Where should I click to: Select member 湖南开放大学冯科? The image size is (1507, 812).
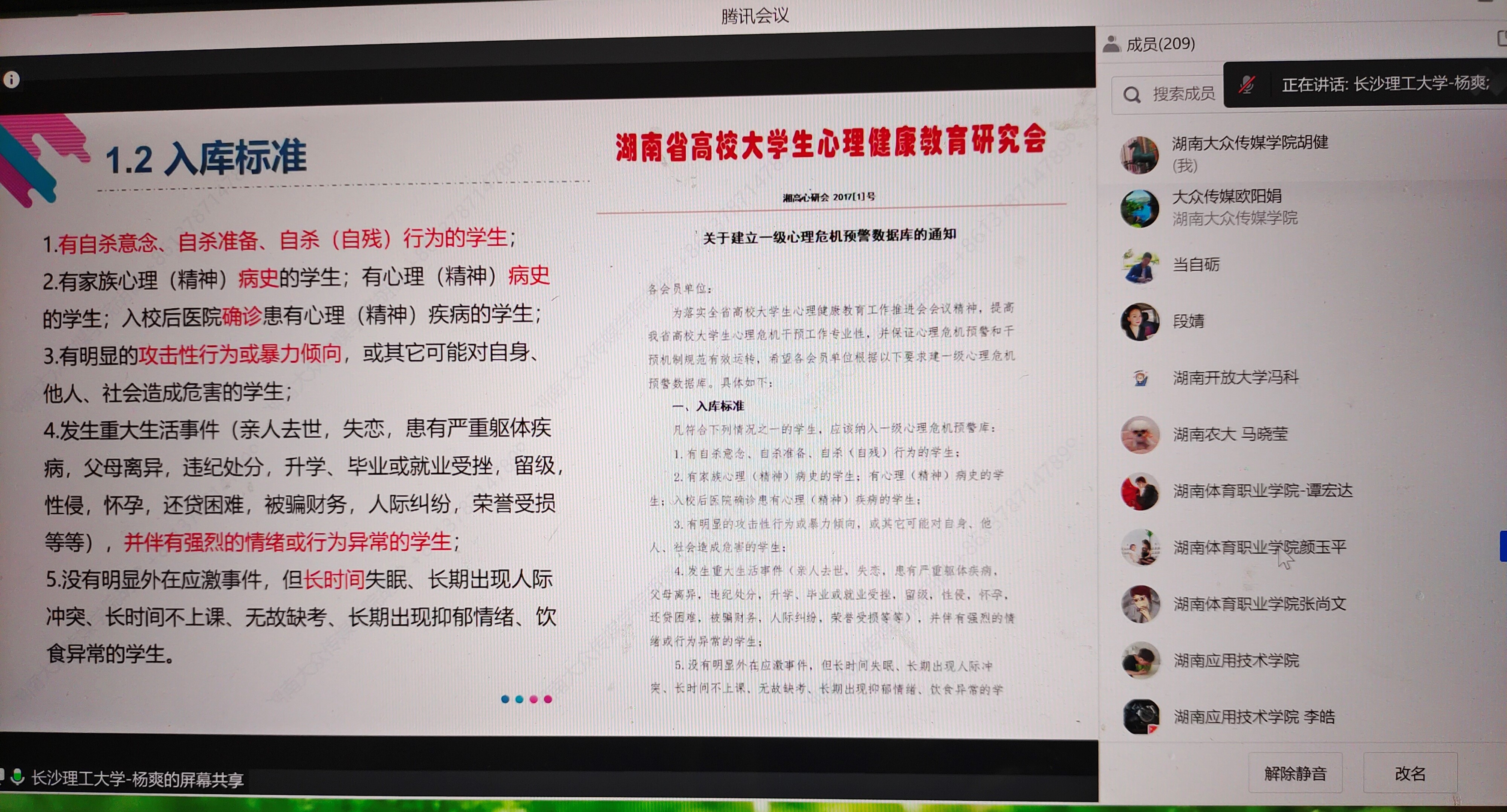pos(1235,377)
